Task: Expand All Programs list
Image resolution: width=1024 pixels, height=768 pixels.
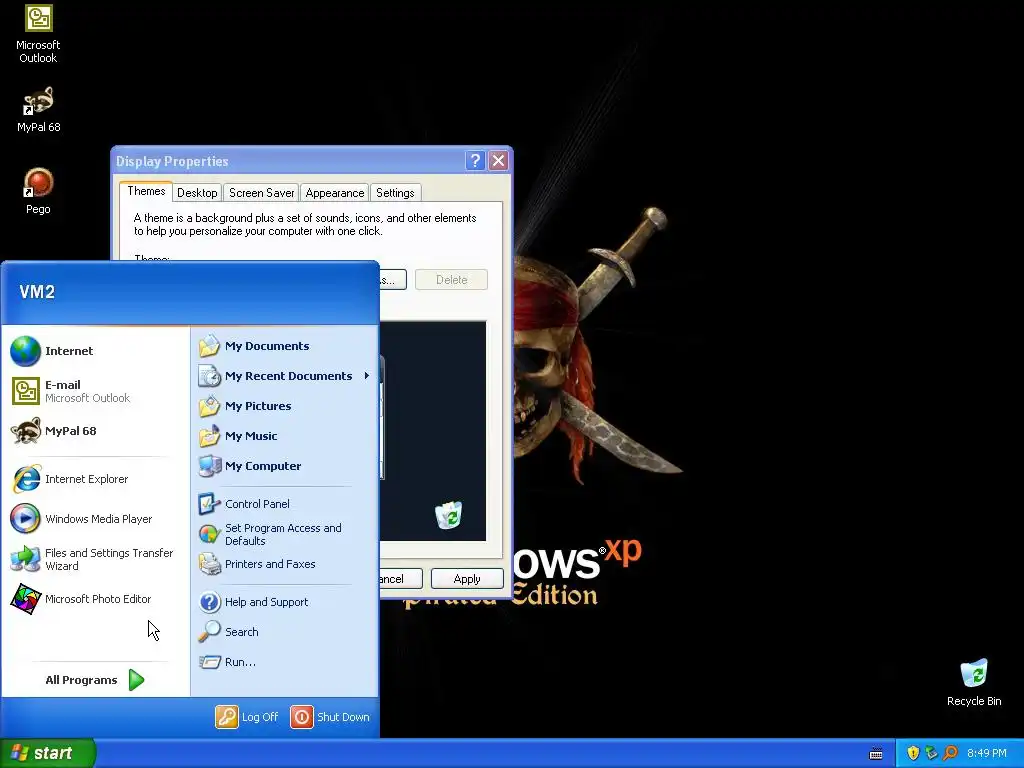Action: point(95,680)
